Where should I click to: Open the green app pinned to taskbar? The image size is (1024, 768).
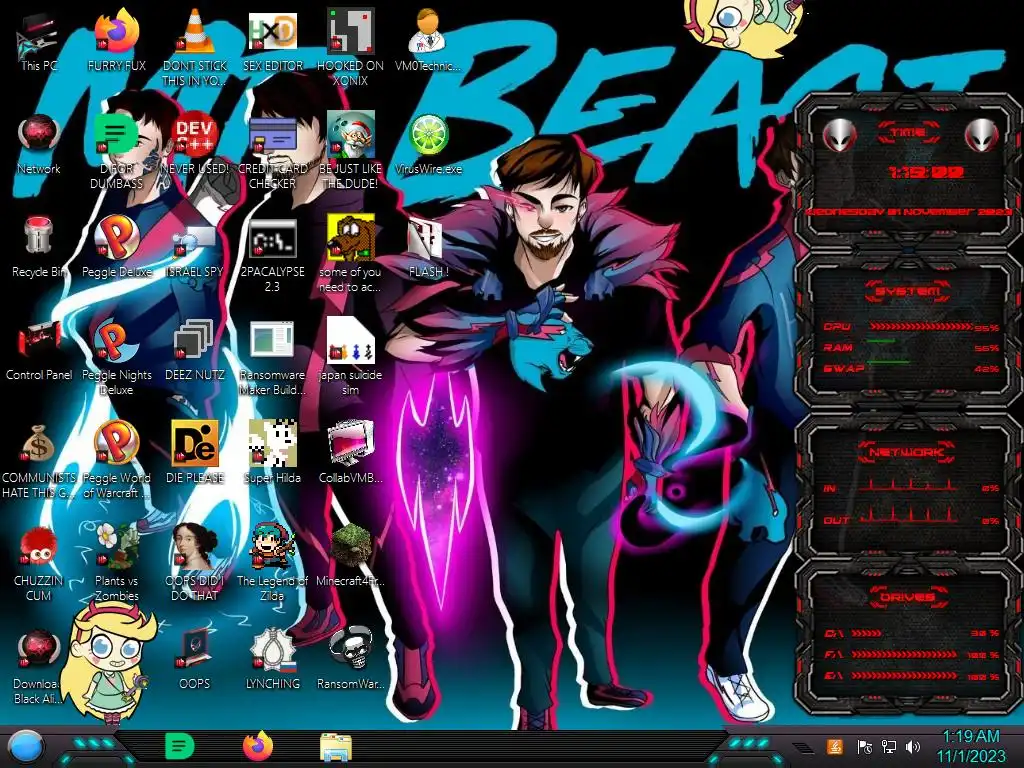(180, 746)
